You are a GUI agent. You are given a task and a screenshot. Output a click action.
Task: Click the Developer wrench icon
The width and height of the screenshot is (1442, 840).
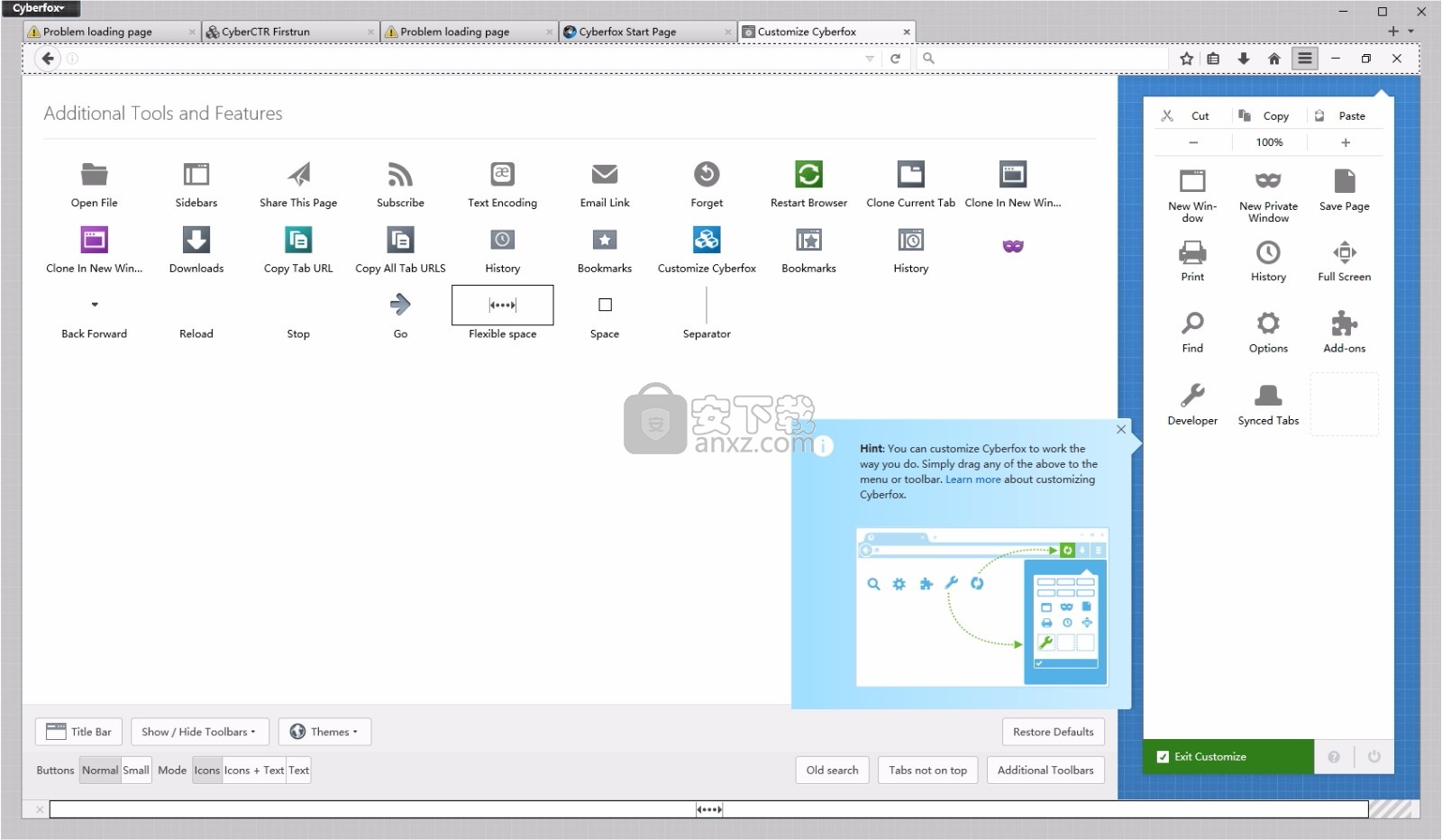1192,395
